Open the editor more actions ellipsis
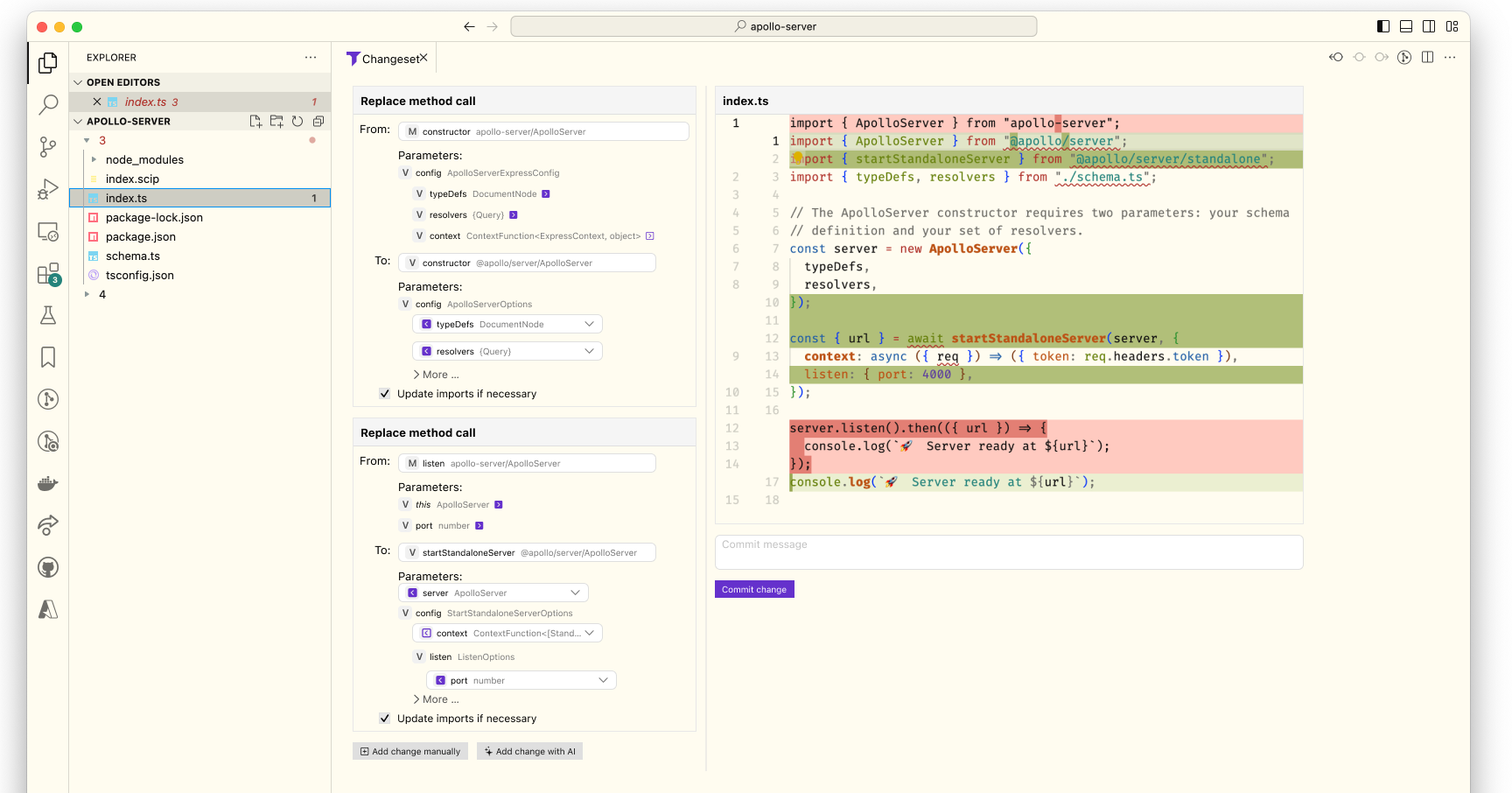 (1450, 57)
